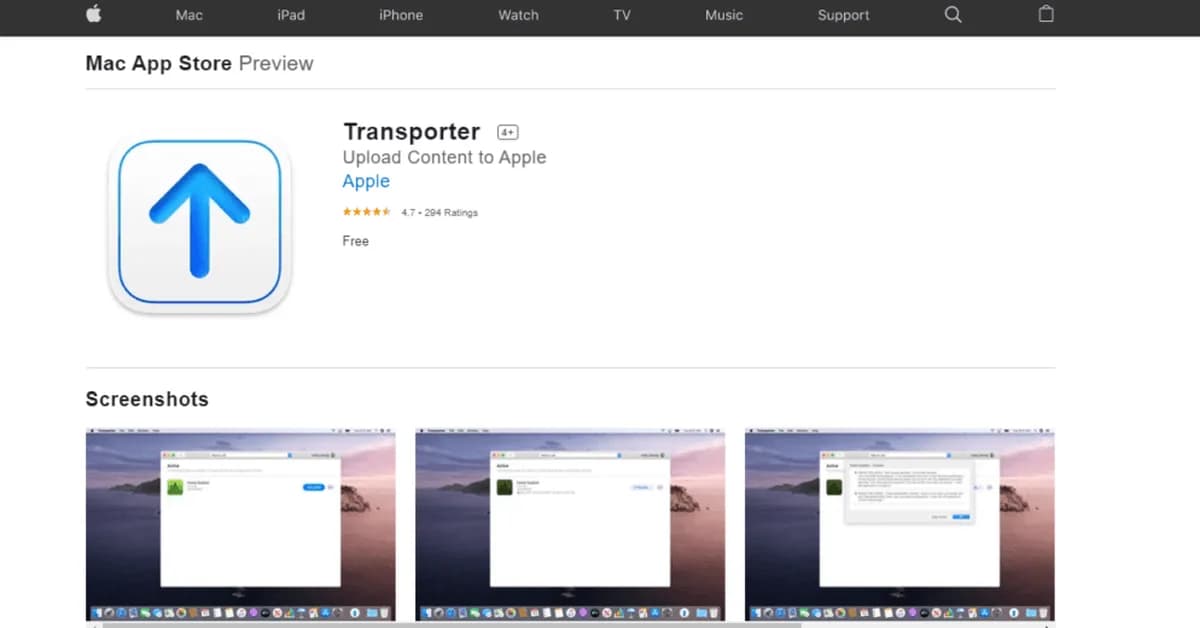The image size is (1200, 628).
Task: Click the 4+ age rating badge
Action: (x=507, y=132)
